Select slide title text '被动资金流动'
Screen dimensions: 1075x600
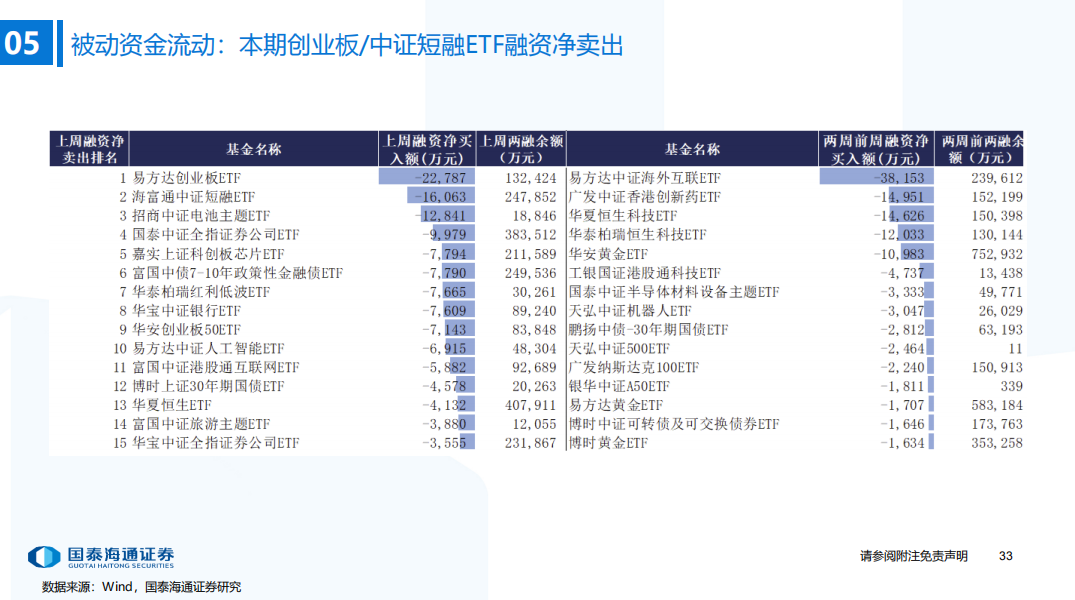click(143, 45)
